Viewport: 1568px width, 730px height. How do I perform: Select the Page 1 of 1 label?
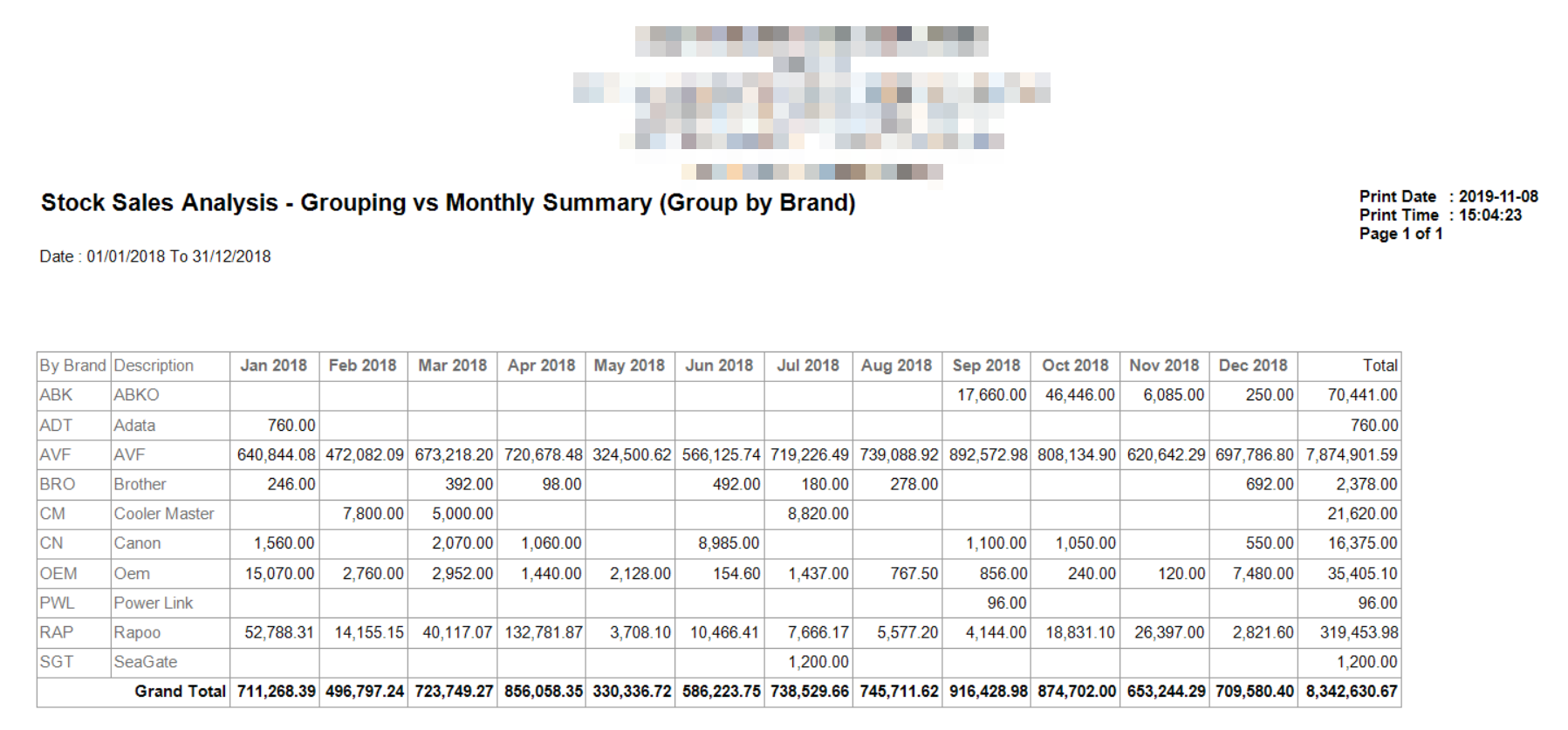pos(1400,234)
